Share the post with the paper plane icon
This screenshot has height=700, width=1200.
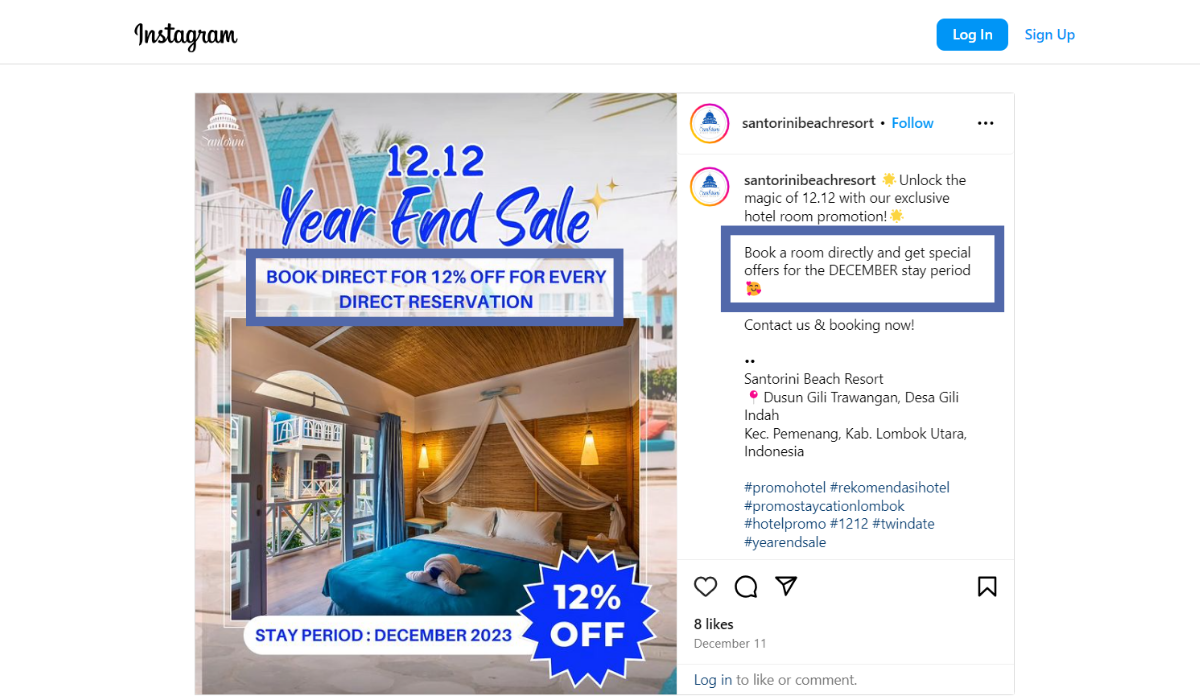pyautogui.click(x=786, y=586)
